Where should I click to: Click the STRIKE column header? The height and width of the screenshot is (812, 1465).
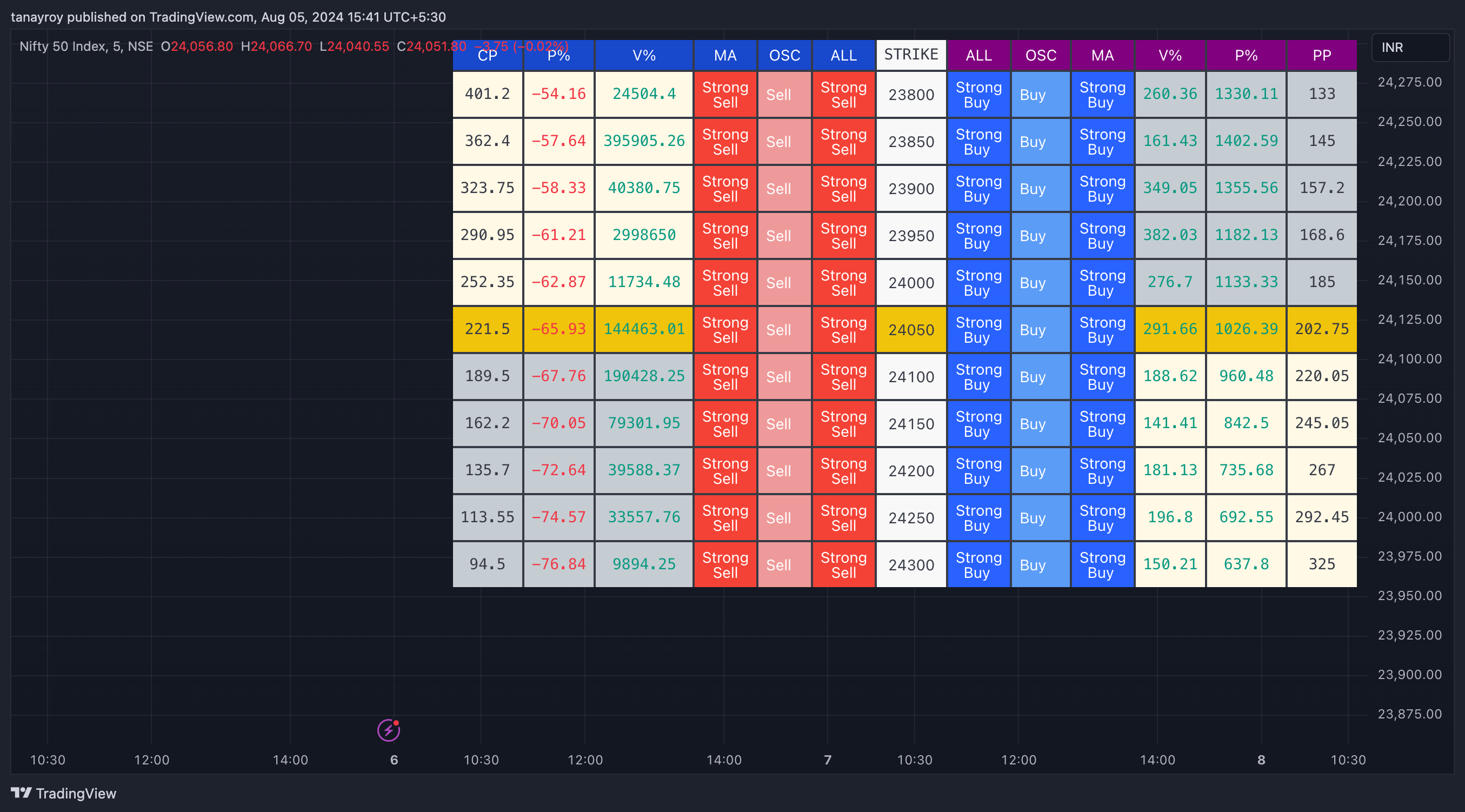[x=911, y=55]
